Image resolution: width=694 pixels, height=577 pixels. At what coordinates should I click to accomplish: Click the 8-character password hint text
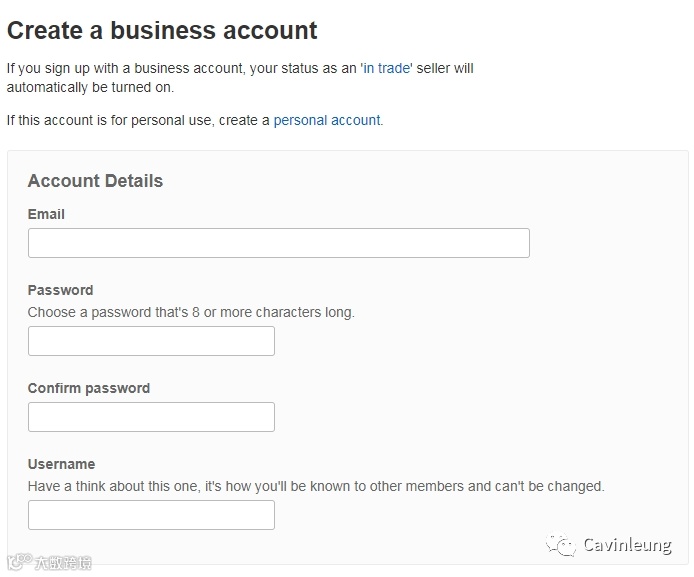point(191,312)
